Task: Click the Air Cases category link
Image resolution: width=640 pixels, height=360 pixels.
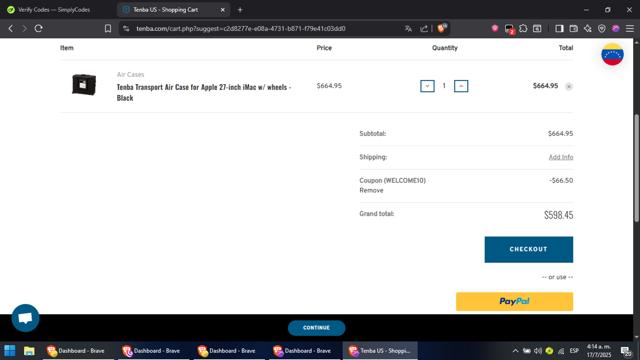Action: tap(130, 74)
